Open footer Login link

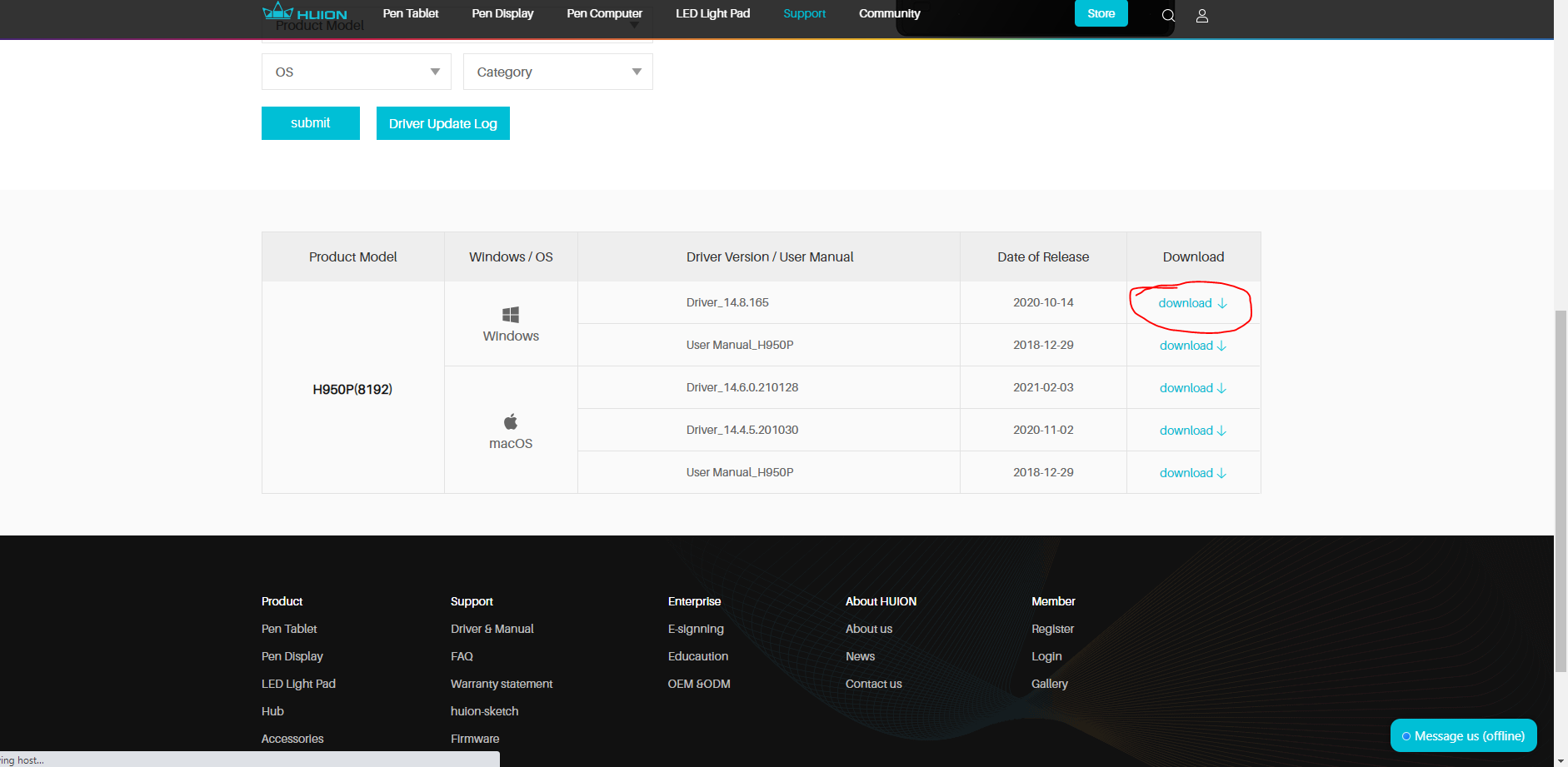[1046, 656]
